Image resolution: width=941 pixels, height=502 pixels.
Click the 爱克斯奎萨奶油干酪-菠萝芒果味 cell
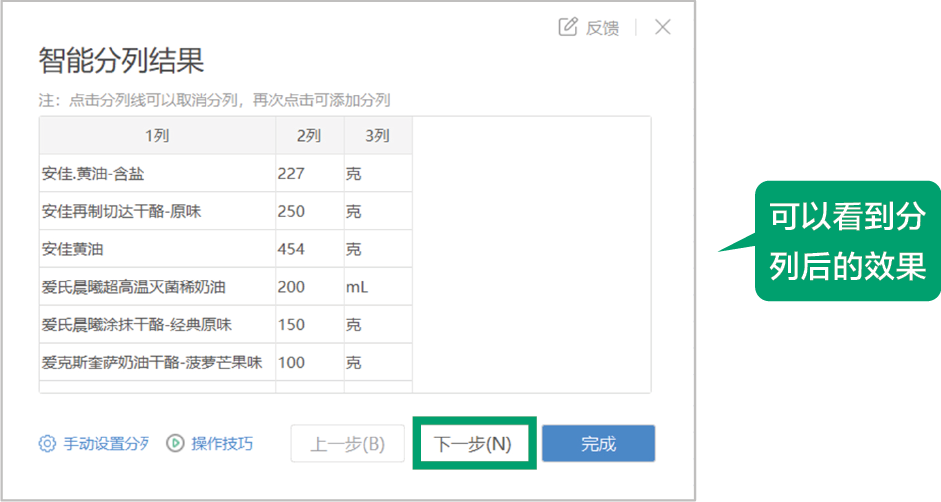152,362
